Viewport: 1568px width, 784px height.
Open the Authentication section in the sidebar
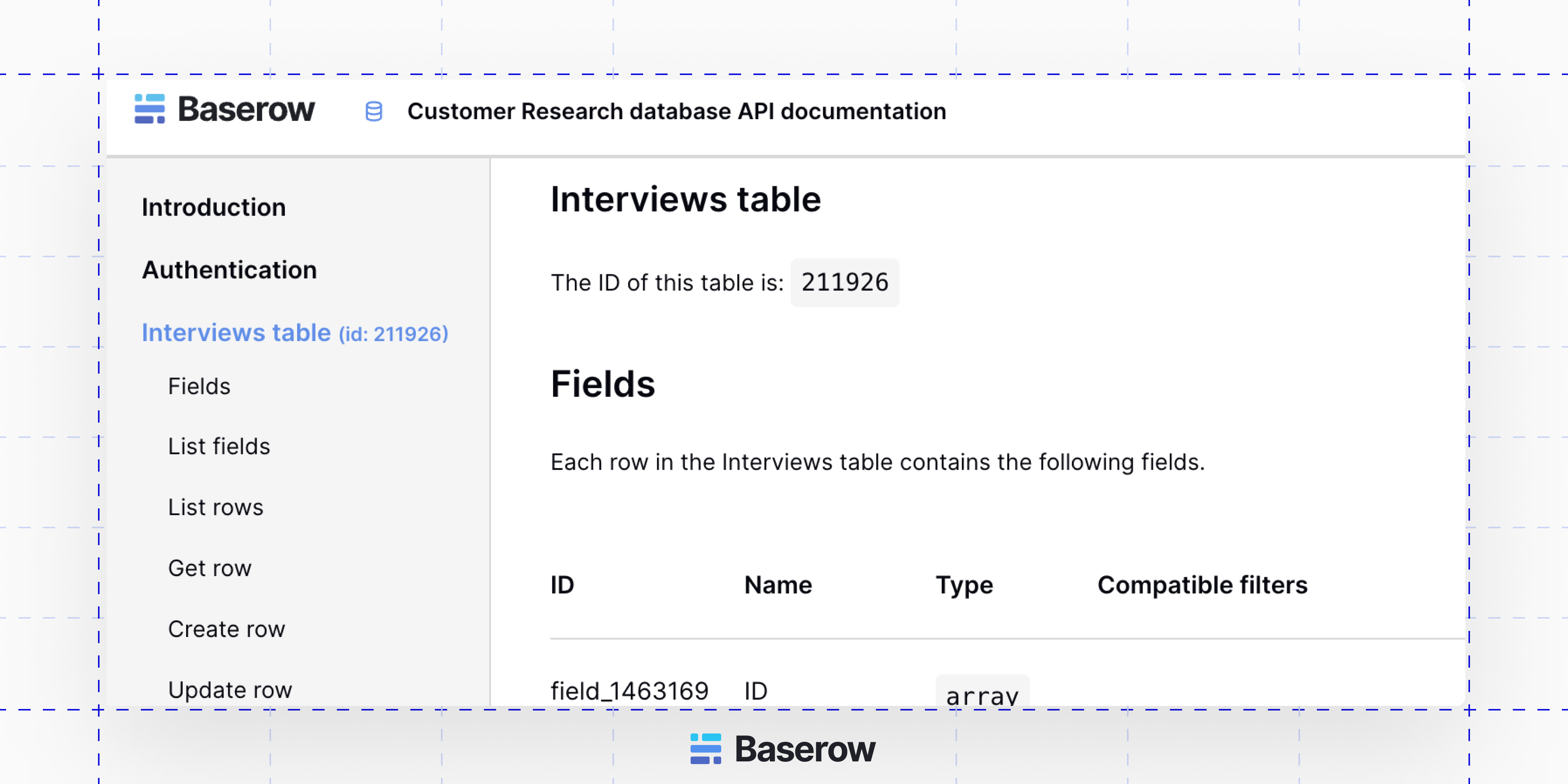coord(229,269)
